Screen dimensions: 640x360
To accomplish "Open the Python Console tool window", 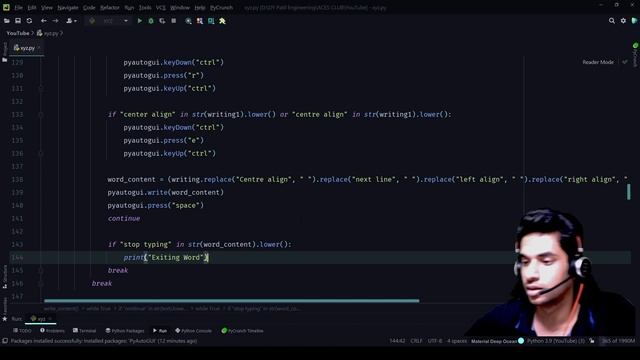I will (x=193, y=331).
